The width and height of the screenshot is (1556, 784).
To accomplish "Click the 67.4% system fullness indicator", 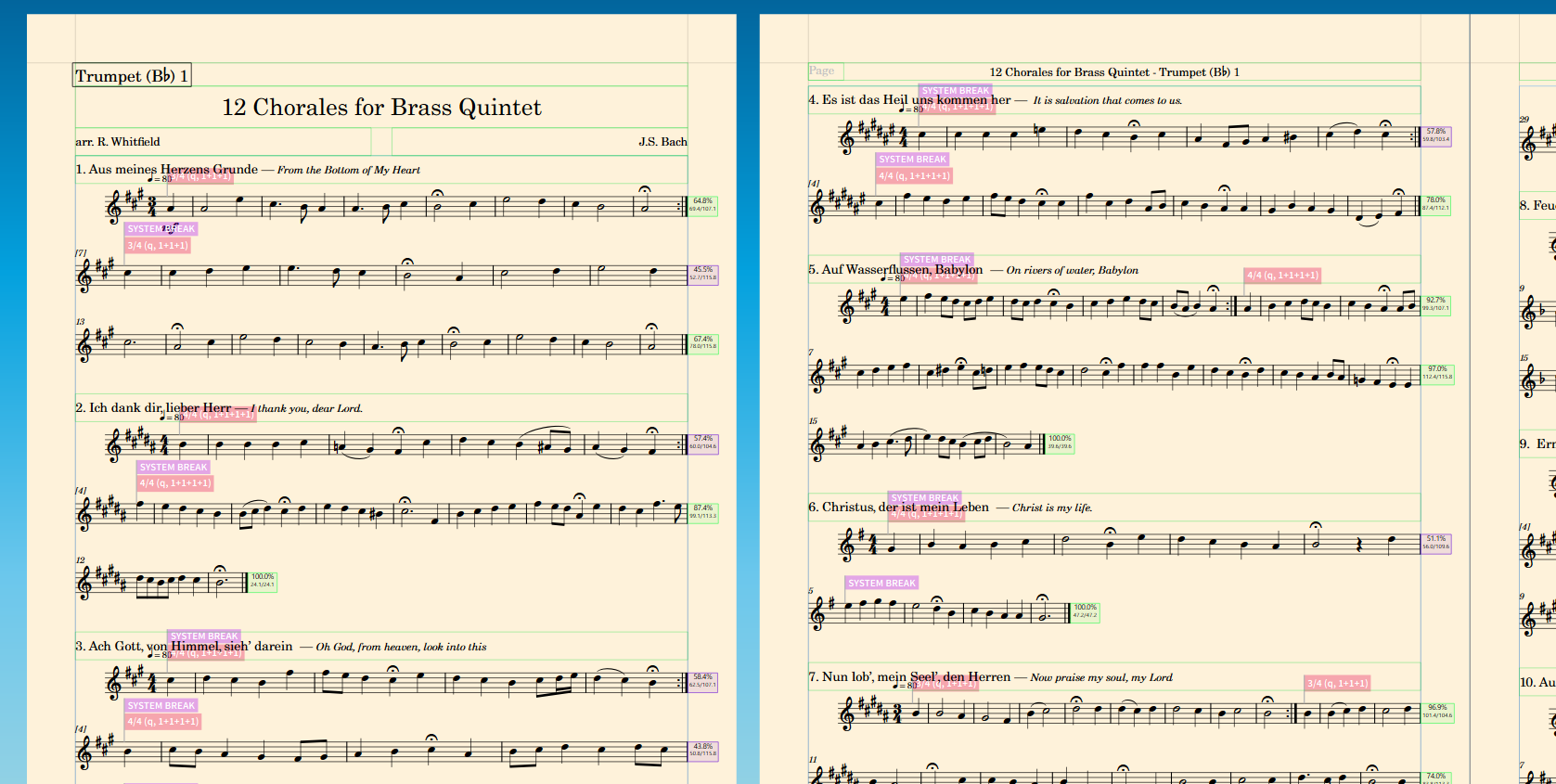I will (x=702, y=343).
